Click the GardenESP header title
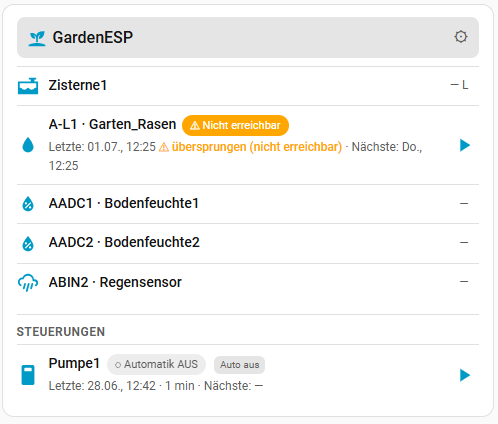This screenshot has width=498, height=424. pos(93,37)
